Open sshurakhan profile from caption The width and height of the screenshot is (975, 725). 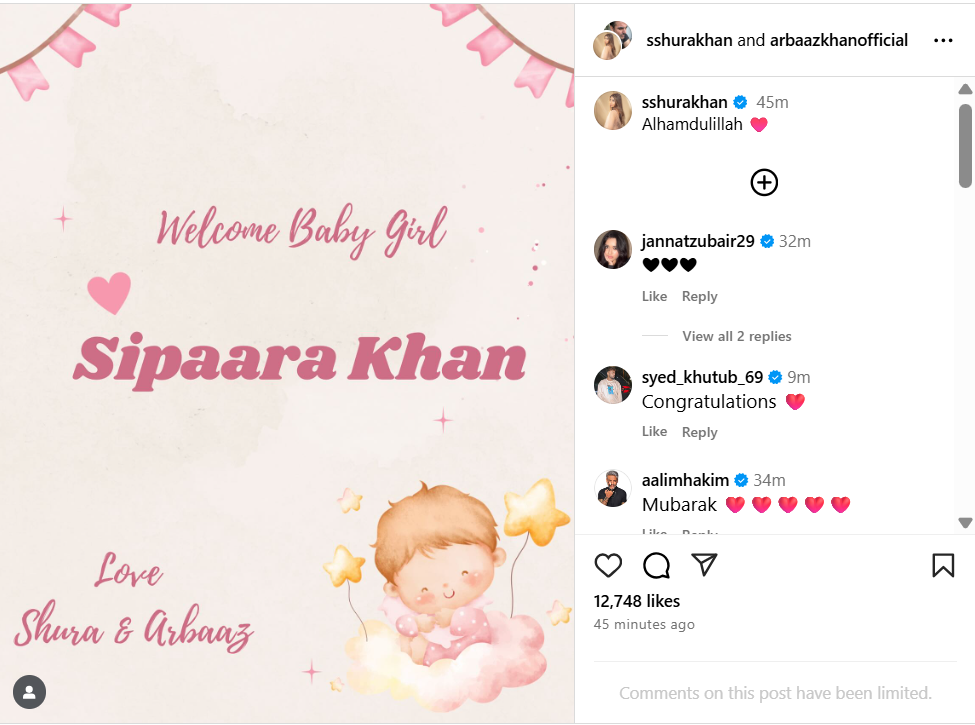coord(684,102)
